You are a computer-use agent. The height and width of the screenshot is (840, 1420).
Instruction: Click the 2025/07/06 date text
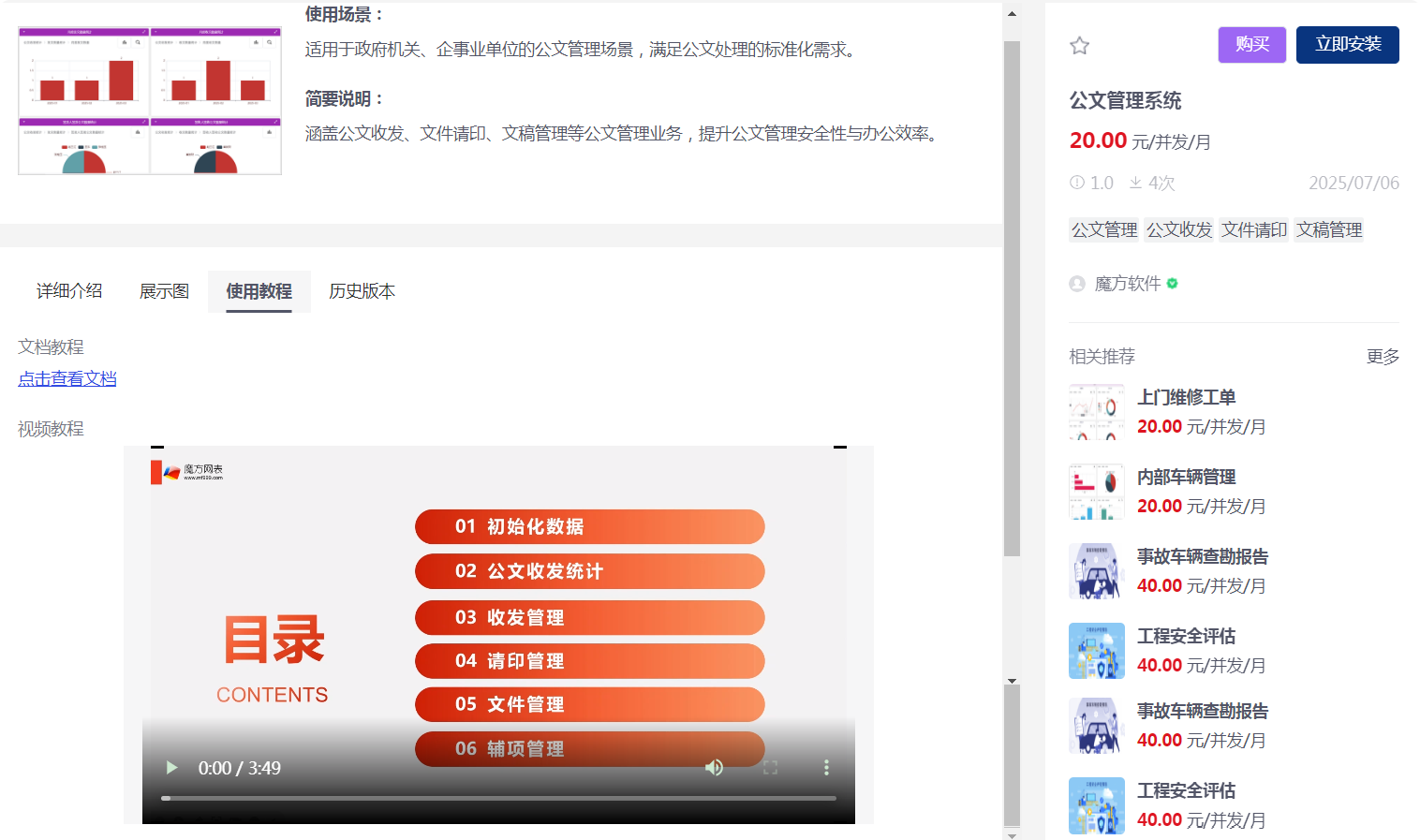click(x=1353, y=183)
